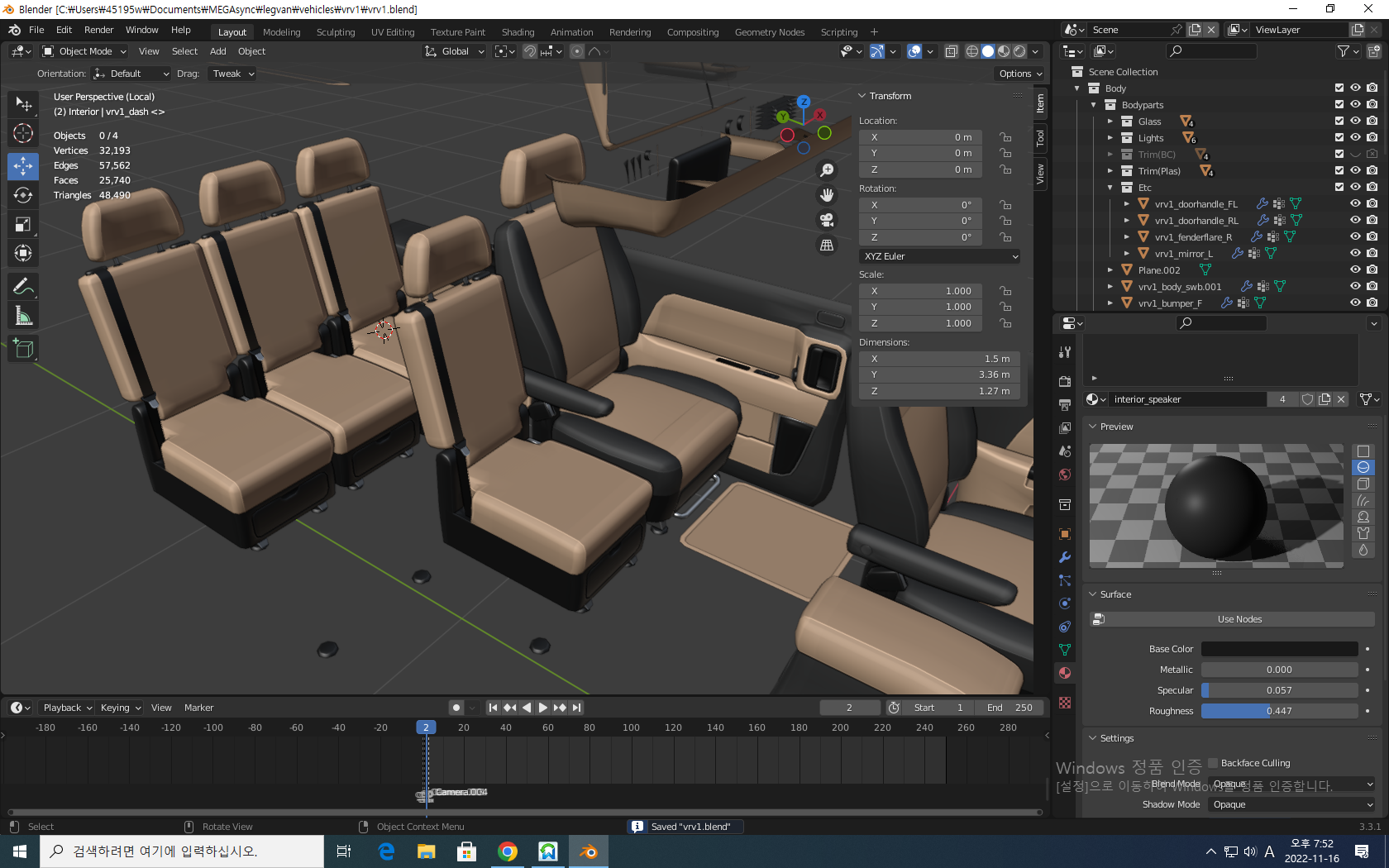Toggle camera view in viewport

(x=826, y=220)
